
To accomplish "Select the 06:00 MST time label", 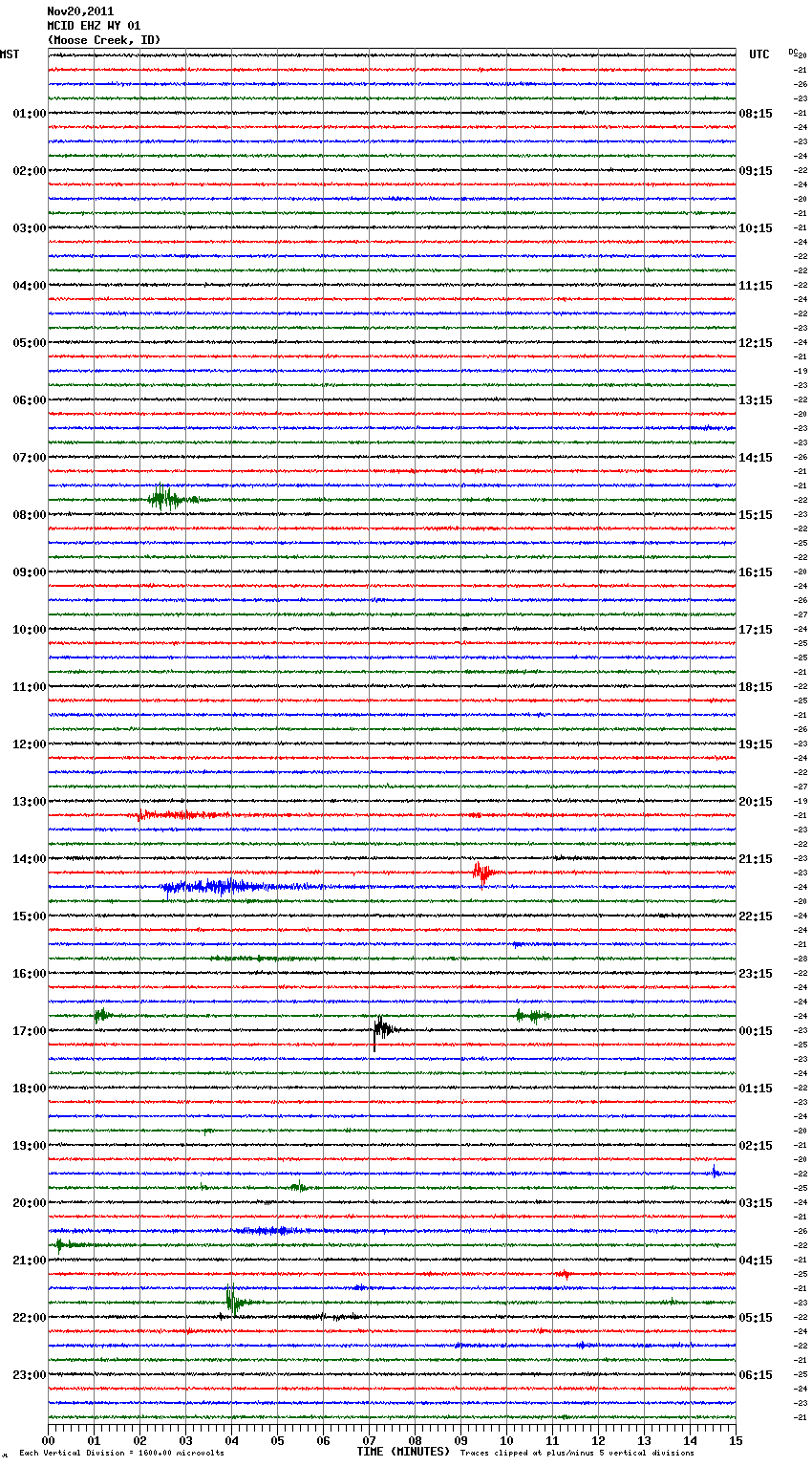I will 29,400.
